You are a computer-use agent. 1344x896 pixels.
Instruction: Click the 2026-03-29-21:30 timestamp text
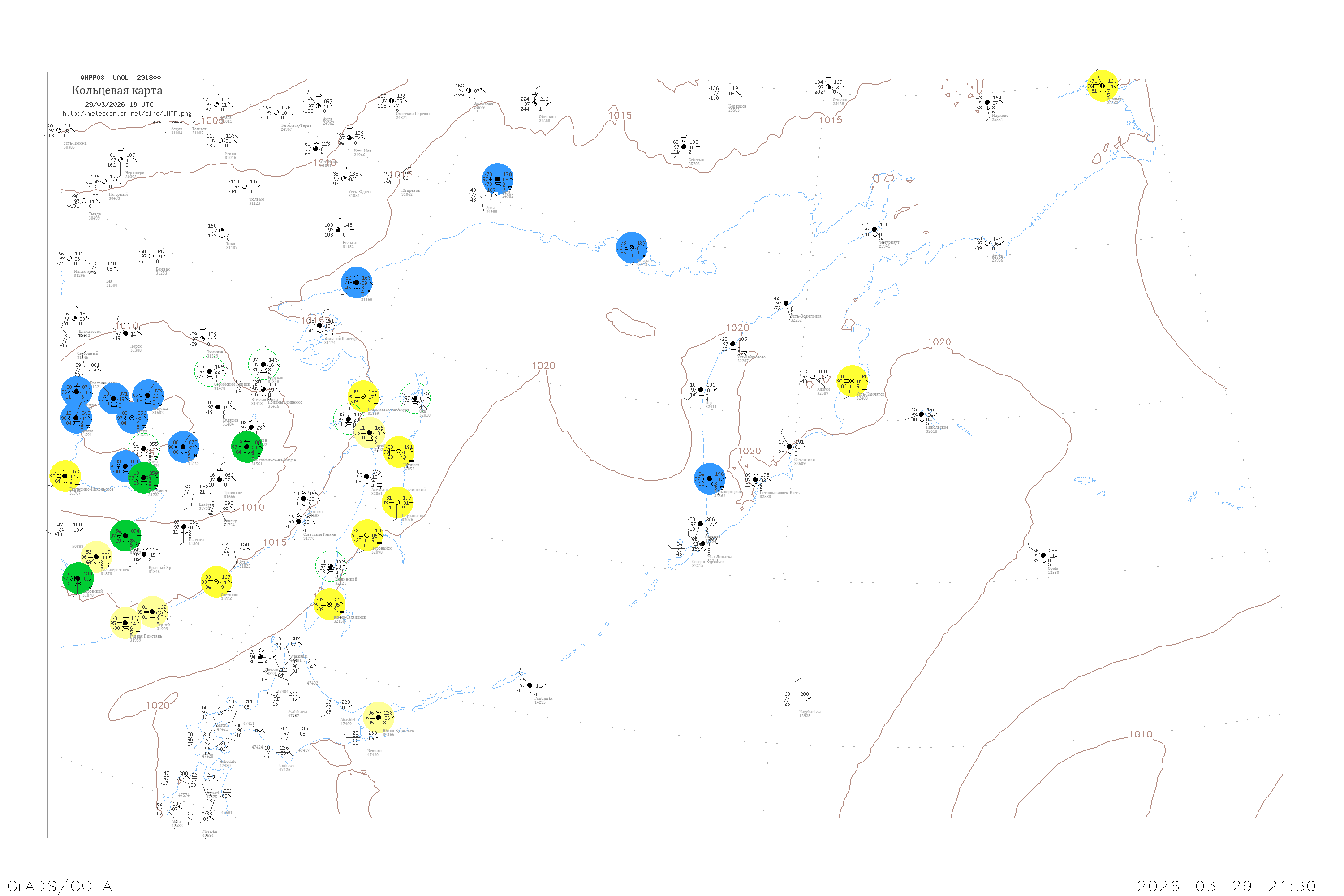tap(1226, 886)
